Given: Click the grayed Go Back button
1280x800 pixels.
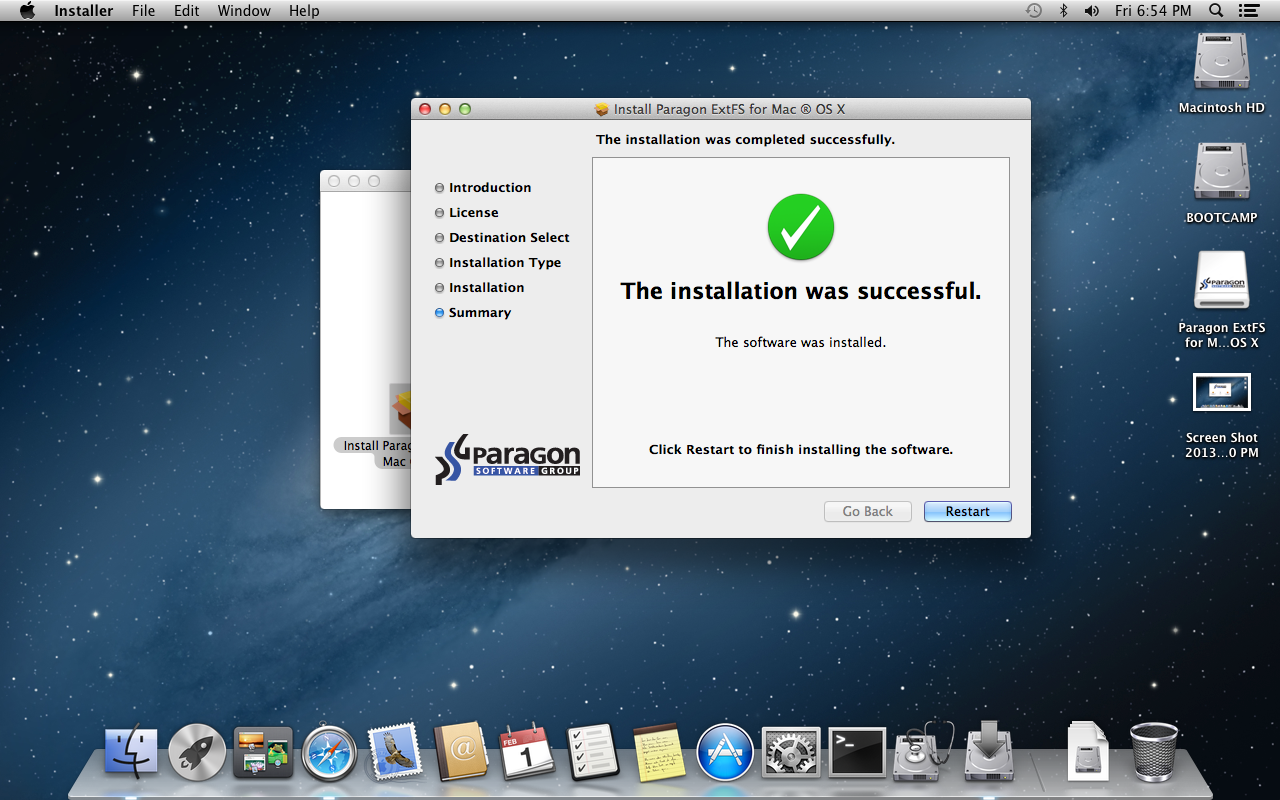Looking at the screenshot, I should point(867,511).
